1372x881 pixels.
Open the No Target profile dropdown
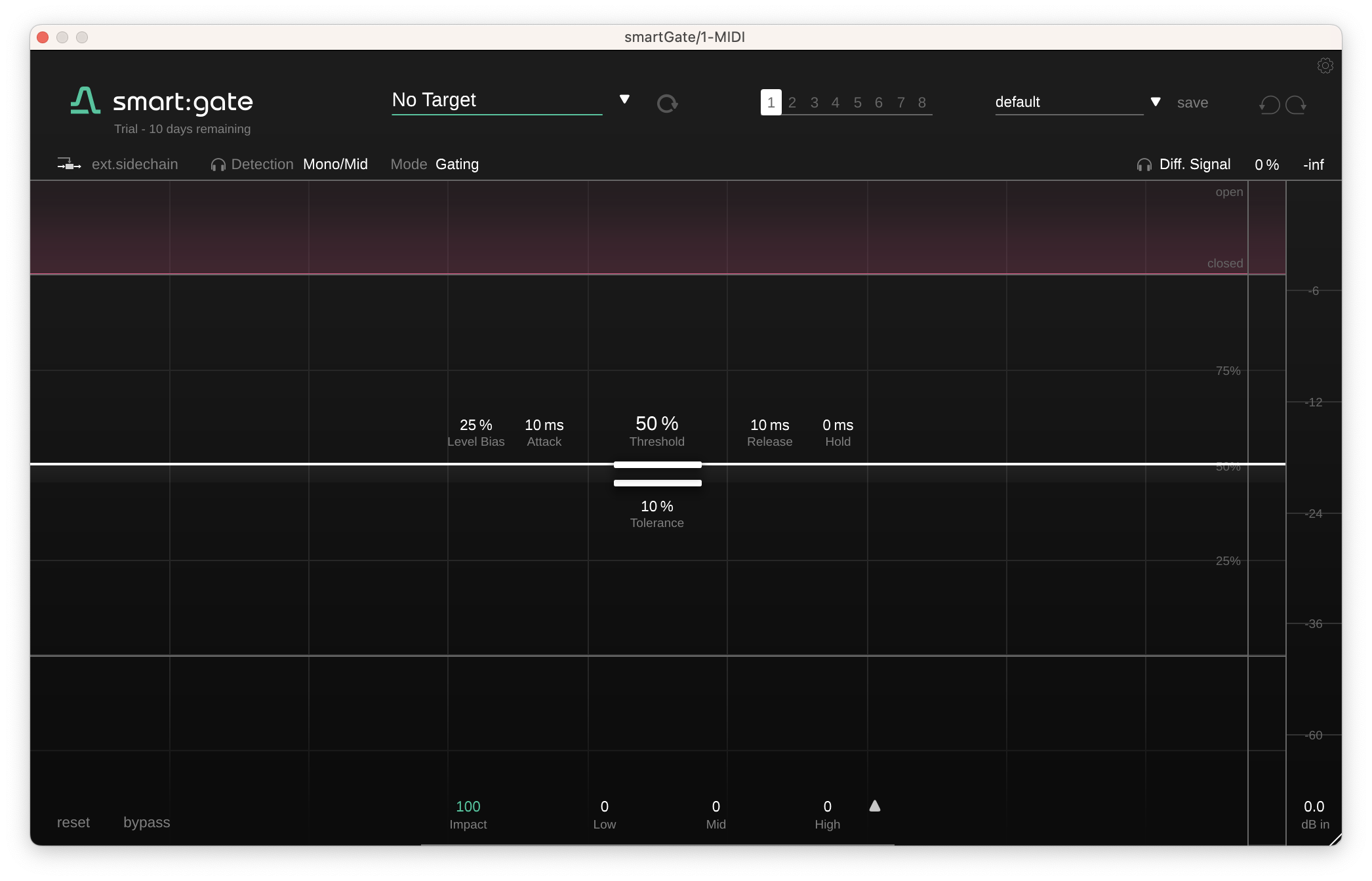pyautogui.click(x=624, y=100)
